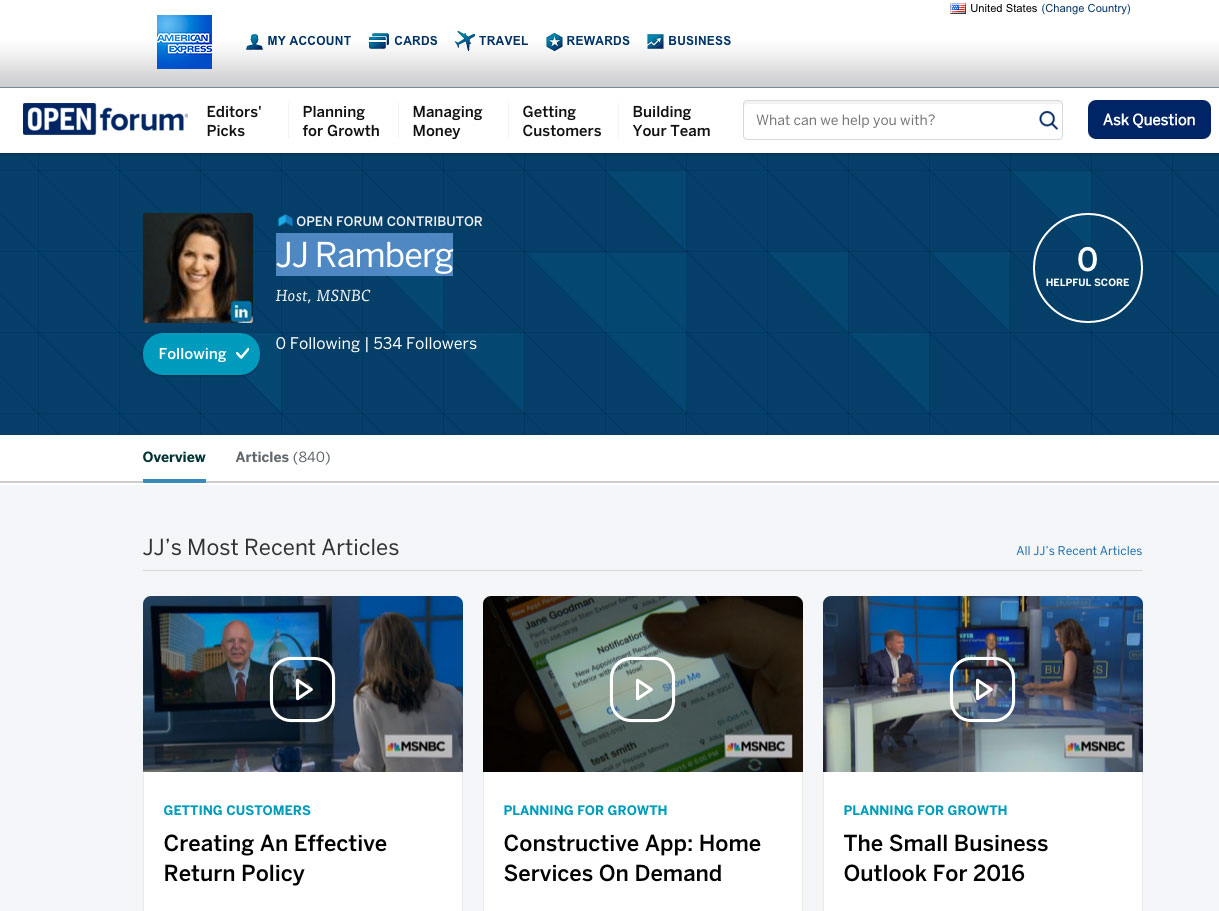Click the American Express logo

coord(184,42)
